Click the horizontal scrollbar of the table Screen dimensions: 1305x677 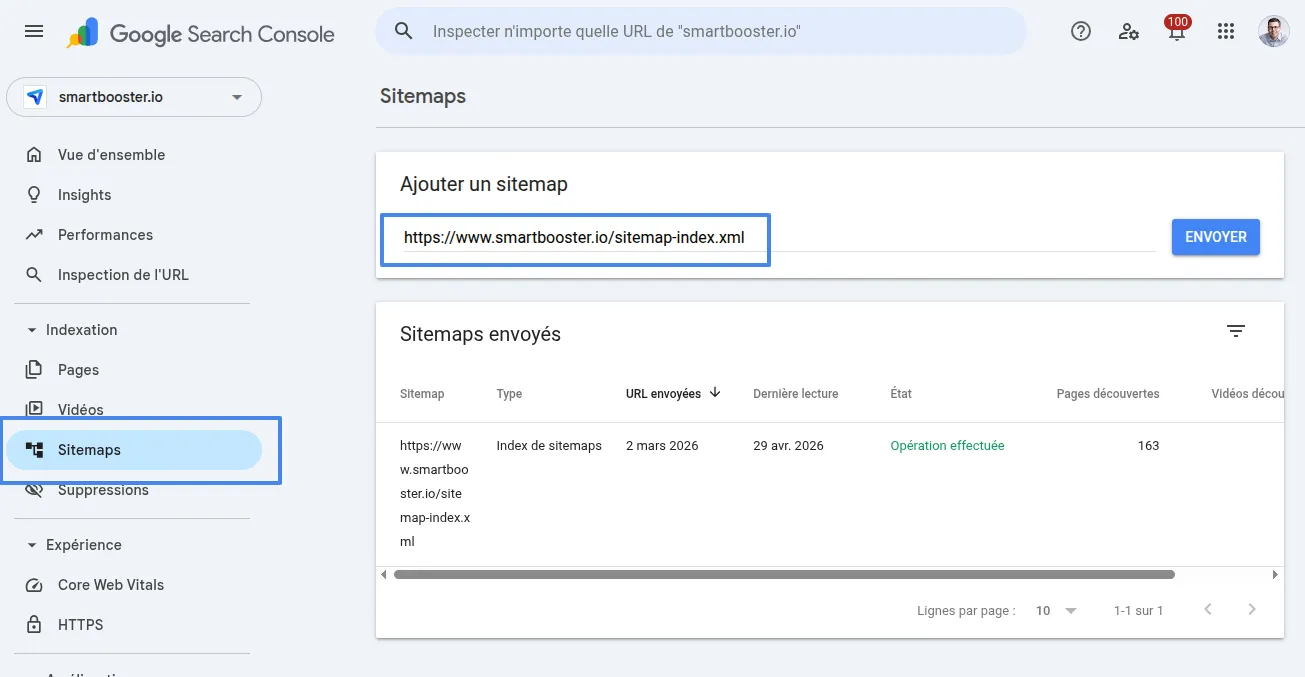pos(784,575)
